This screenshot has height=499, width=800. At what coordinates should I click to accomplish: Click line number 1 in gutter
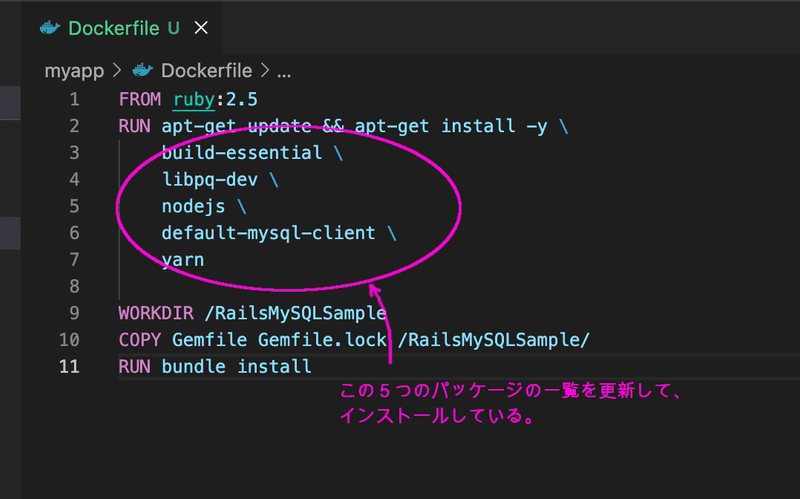point(74,99)
